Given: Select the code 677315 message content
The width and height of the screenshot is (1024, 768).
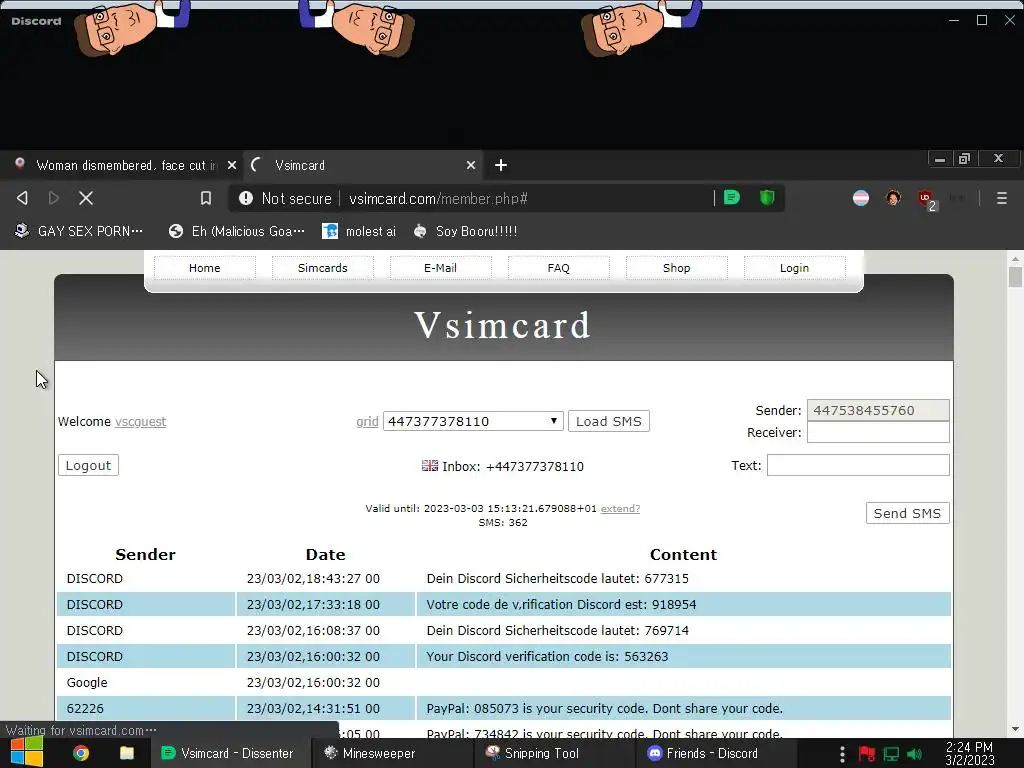Looking at the screenshot, I should coord(557,579).
